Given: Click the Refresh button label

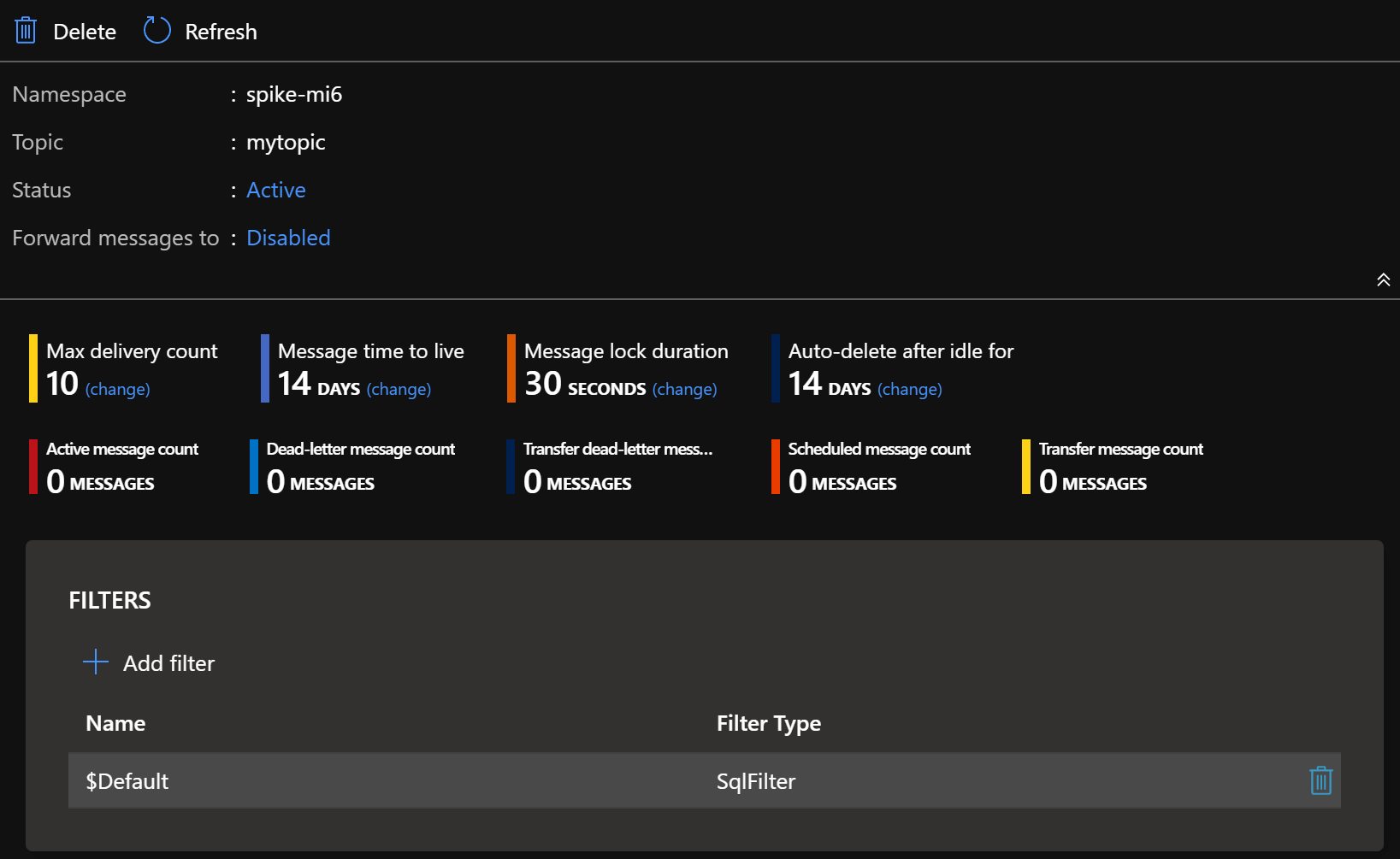Looking at the screenshot, I should (x=221, y=32).
